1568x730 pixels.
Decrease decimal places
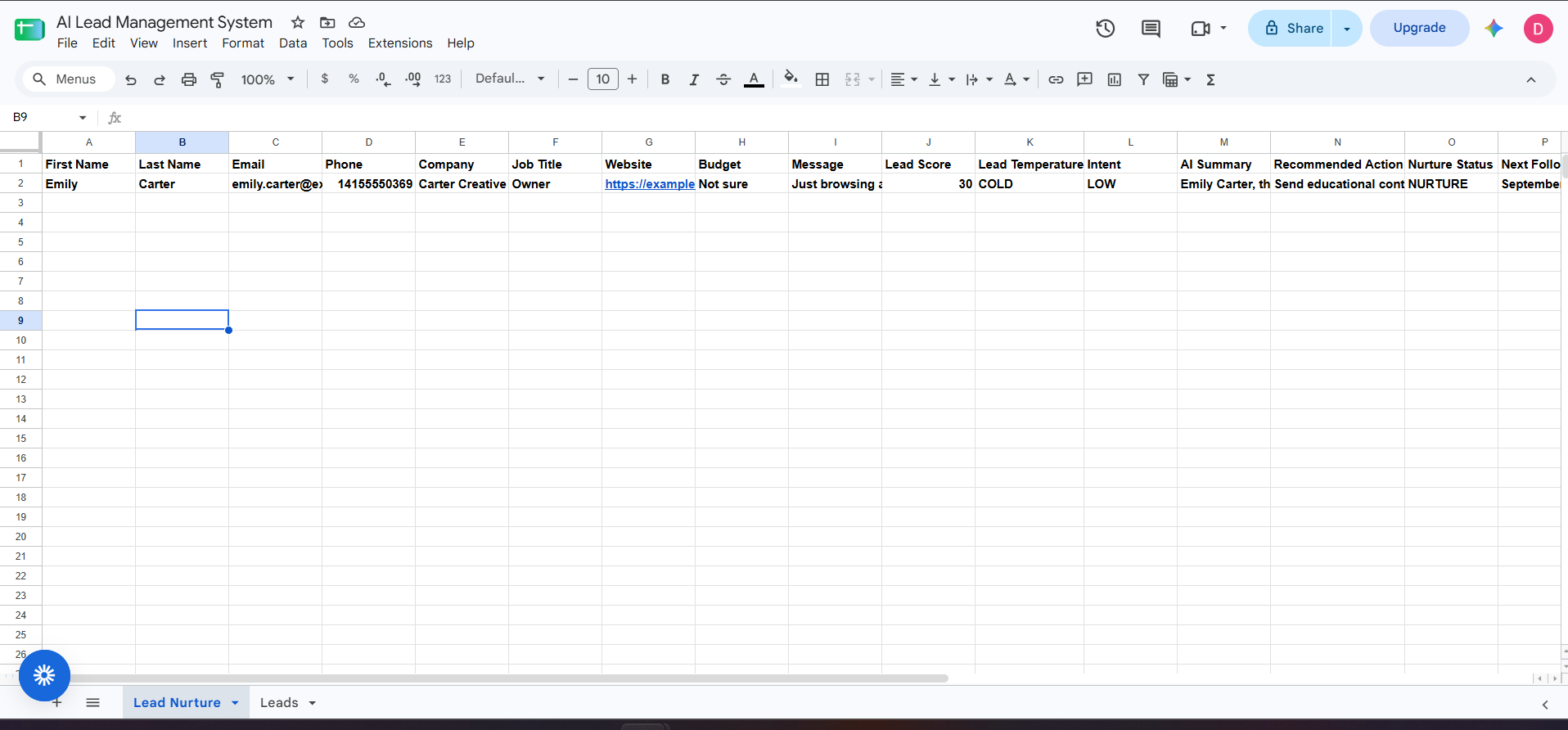pyautogui.click(x=383, y=79)
